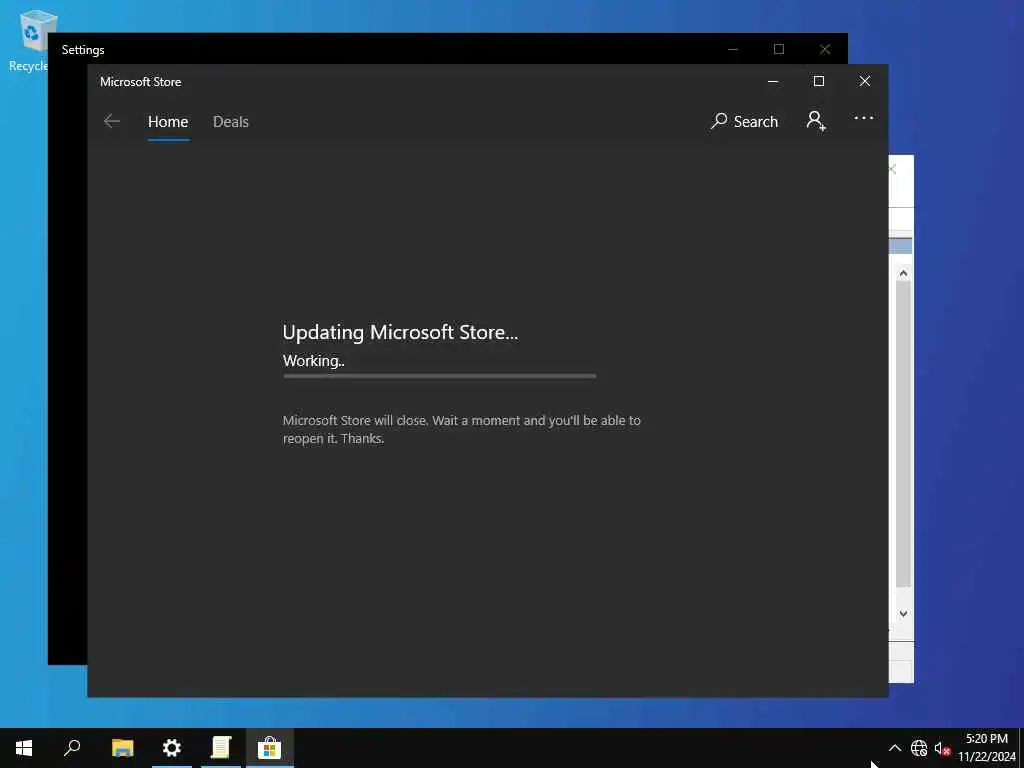Click "Updating Microsoft Store..." heading
The height and width of the screenshot is (768, 1024).
[400, 332]
